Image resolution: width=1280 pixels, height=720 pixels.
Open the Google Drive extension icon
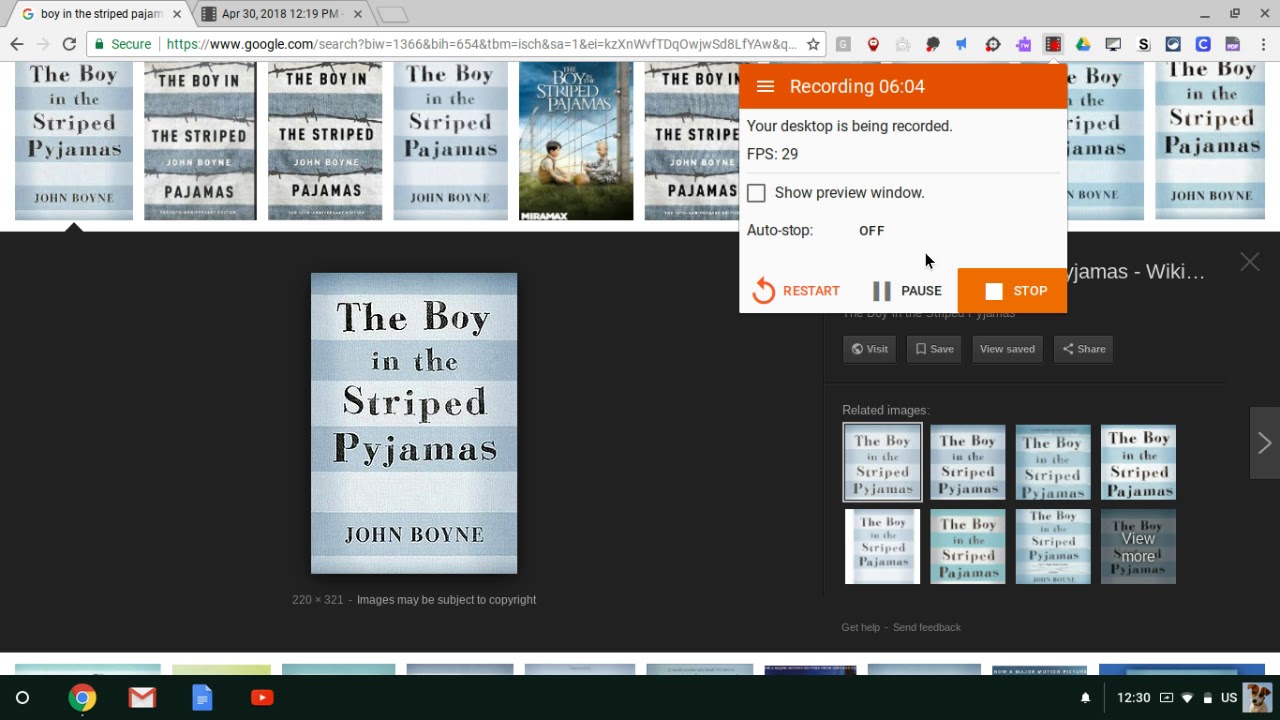(1083, 44)
